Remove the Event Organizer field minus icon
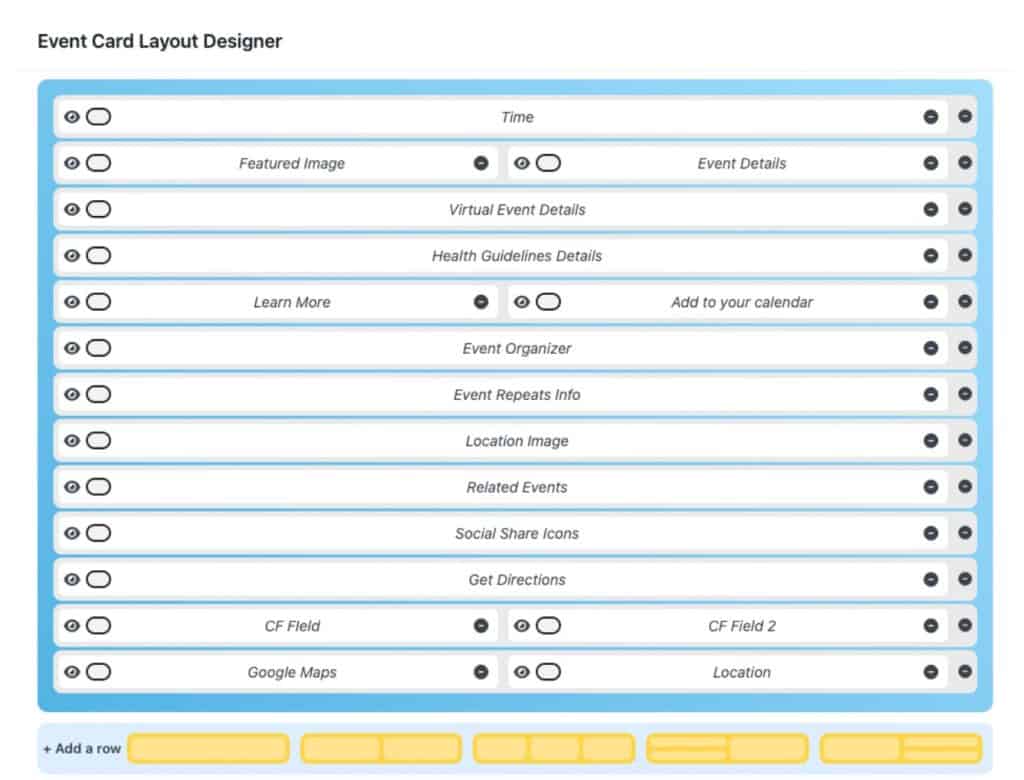1024x780 pixels. tap(931, 348)
